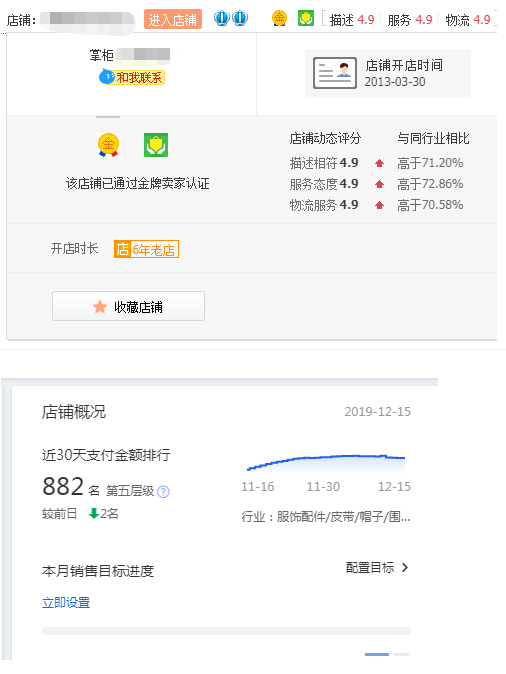Select the first blue carousel page indicator

click(x=377, y=654)
